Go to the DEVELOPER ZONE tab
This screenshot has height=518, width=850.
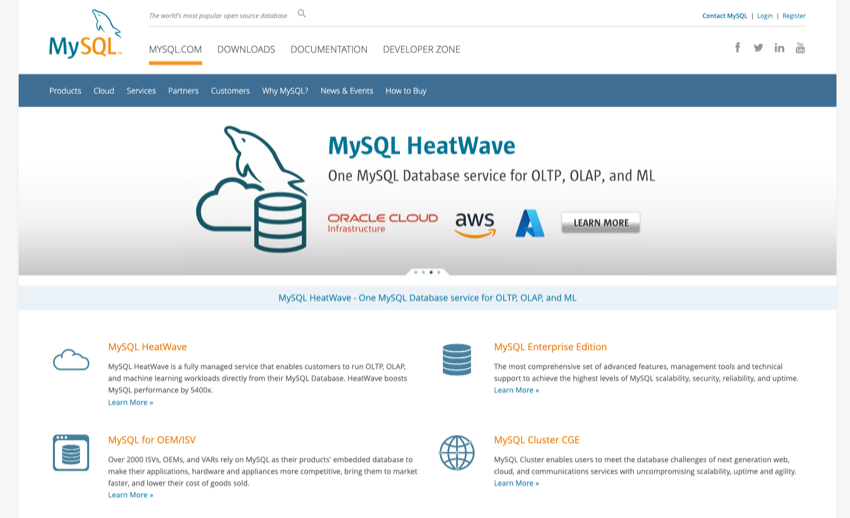[x=421, y=49]
